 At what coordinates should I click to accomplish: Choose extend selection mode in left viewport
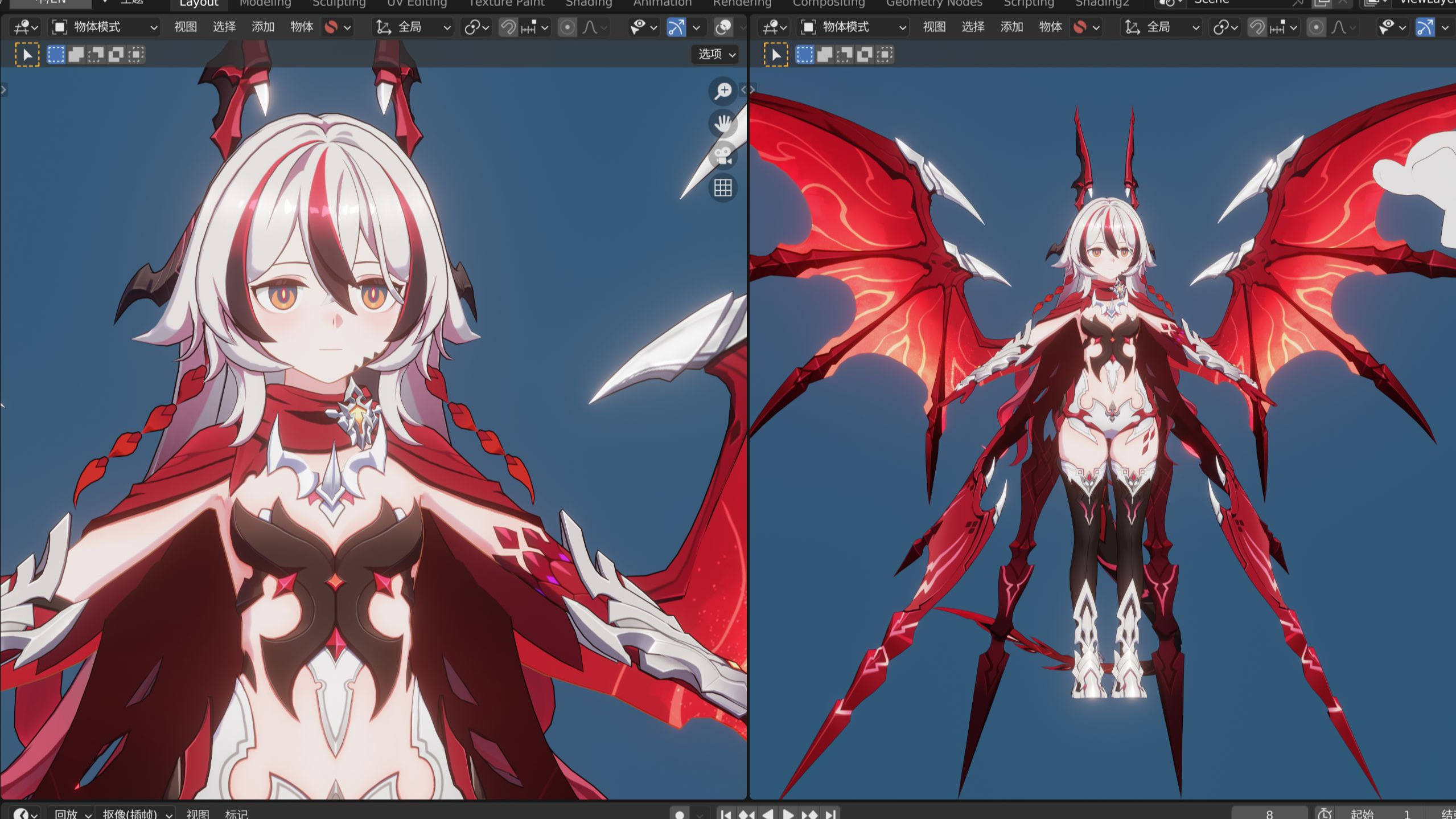tap(76, 55)
